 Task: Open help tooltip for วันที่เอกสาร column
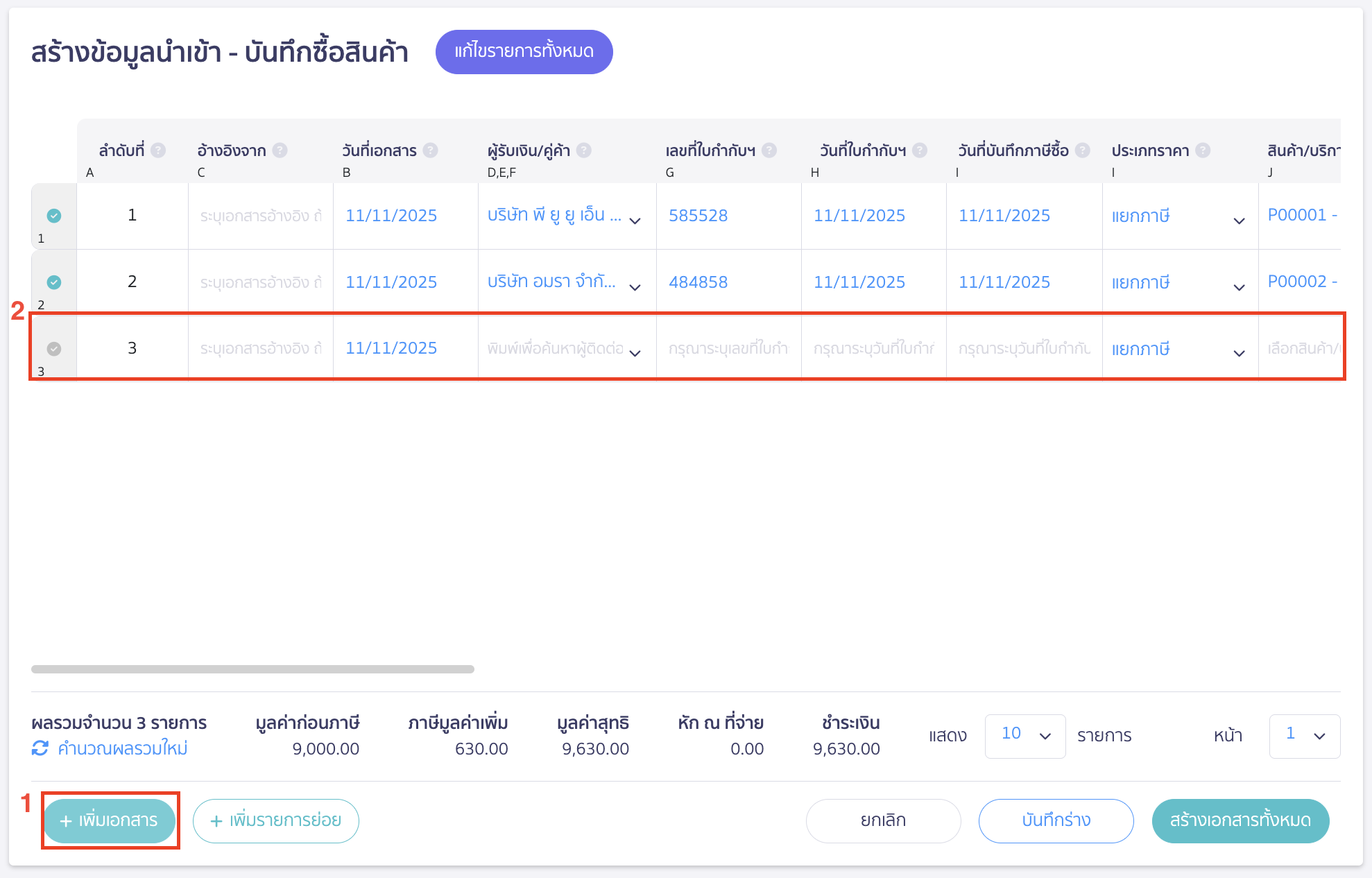click(431, 148)
